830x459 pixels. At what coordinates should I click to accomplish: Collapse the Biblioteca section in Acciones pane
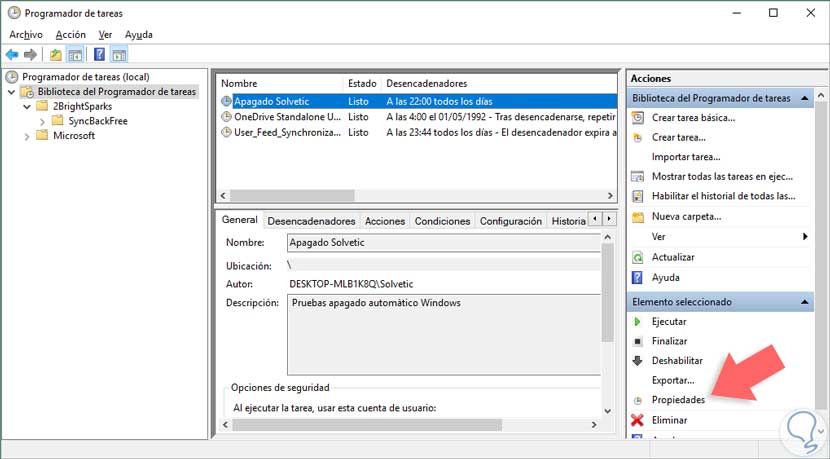coord(805,98)
